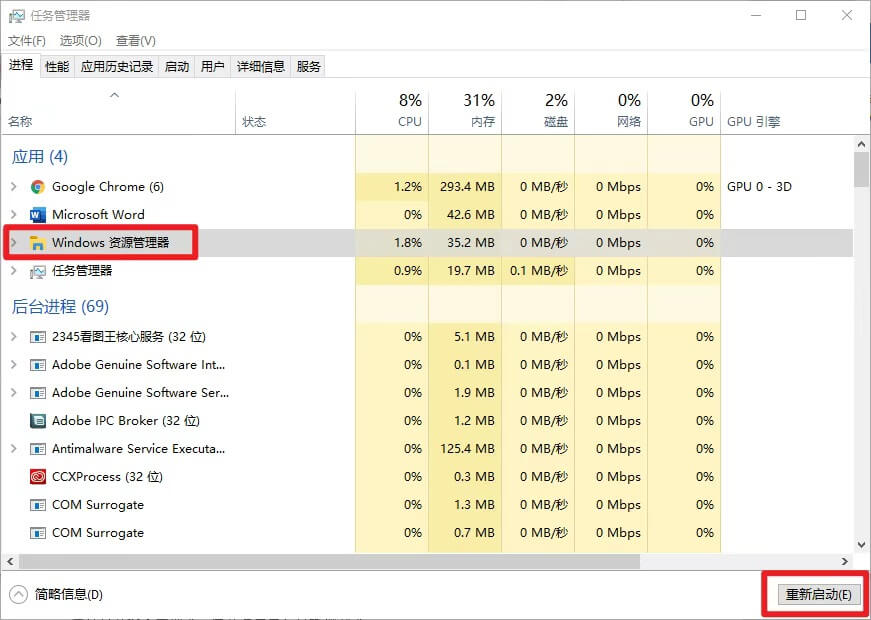
Task: Click the Adobe IPC Broker icon
Action: click(x=38, y=421)
